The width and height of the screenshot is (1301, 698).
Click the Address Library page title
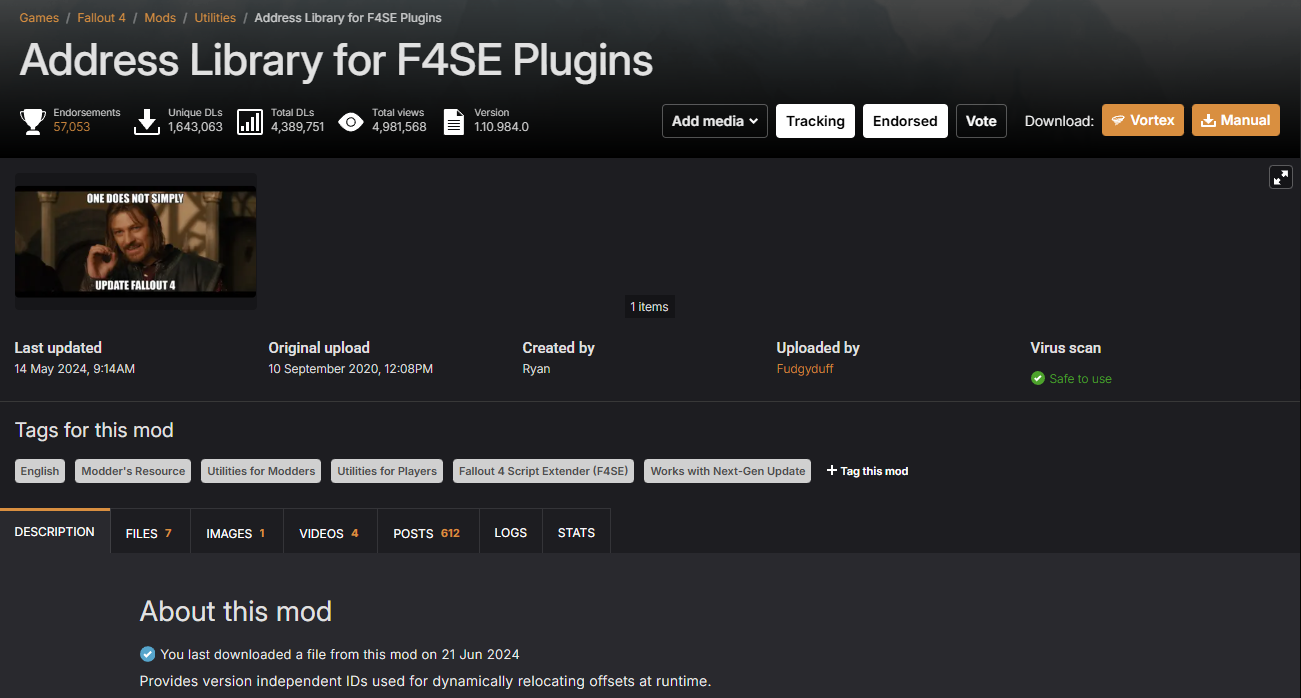pyautogui.click(x=336, y=60)
